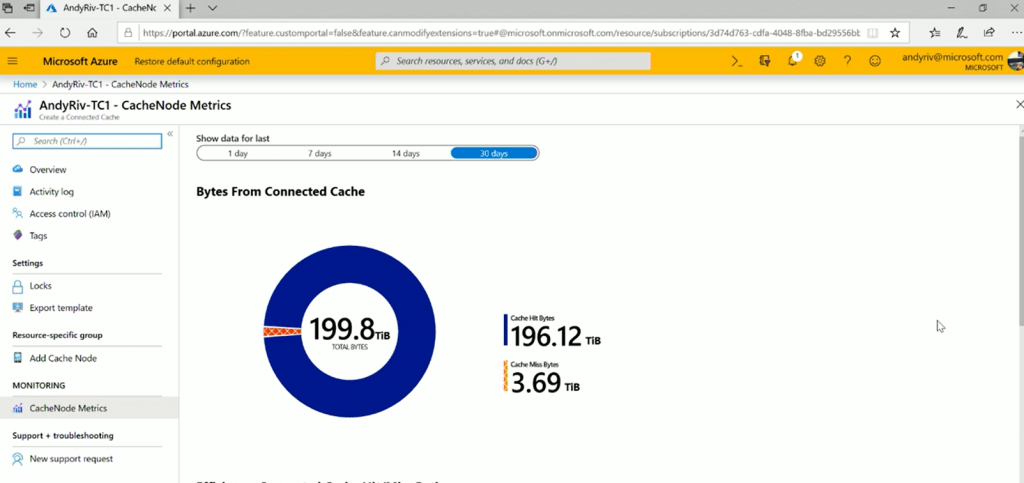The image size is (1024, 483).
Task: Click the 199.8 TiB total bytes value
Action: [350, 330]
